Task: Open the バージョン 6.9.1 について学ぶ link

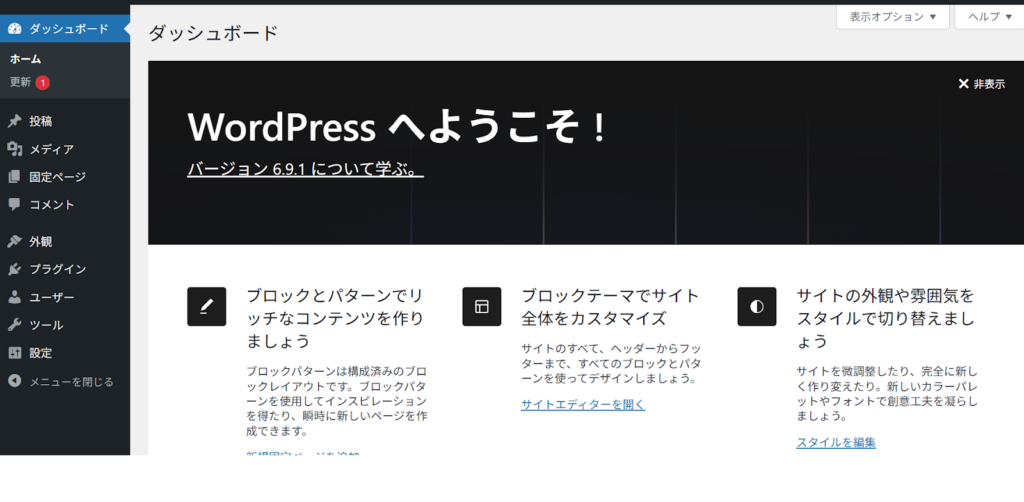Action: (305, 170)
